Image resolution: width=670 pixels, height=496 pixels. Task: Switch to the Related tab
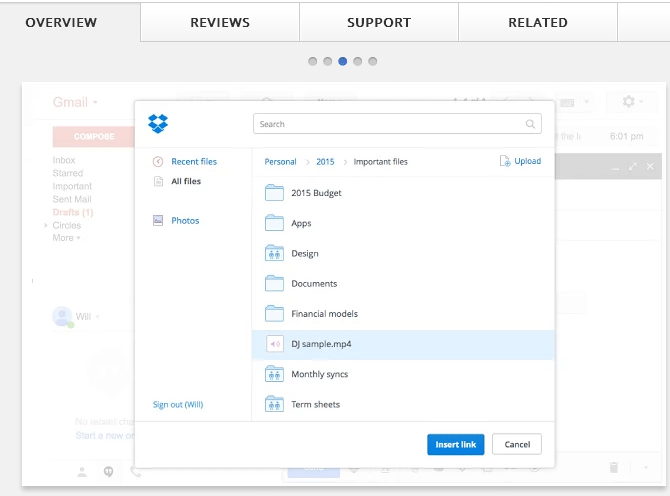538,22
